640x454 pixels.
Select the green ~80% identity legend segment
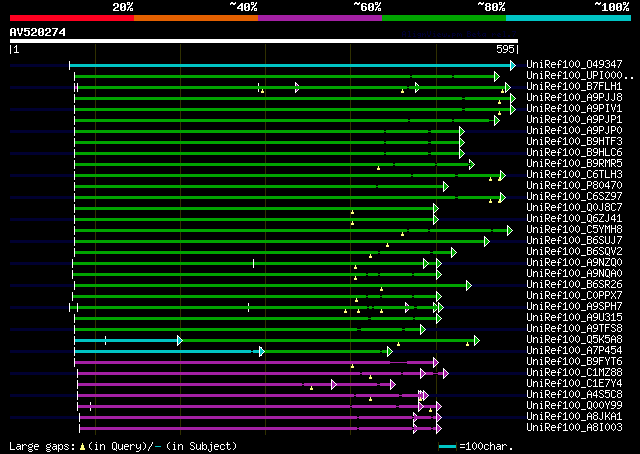click(x=444, y=18)
